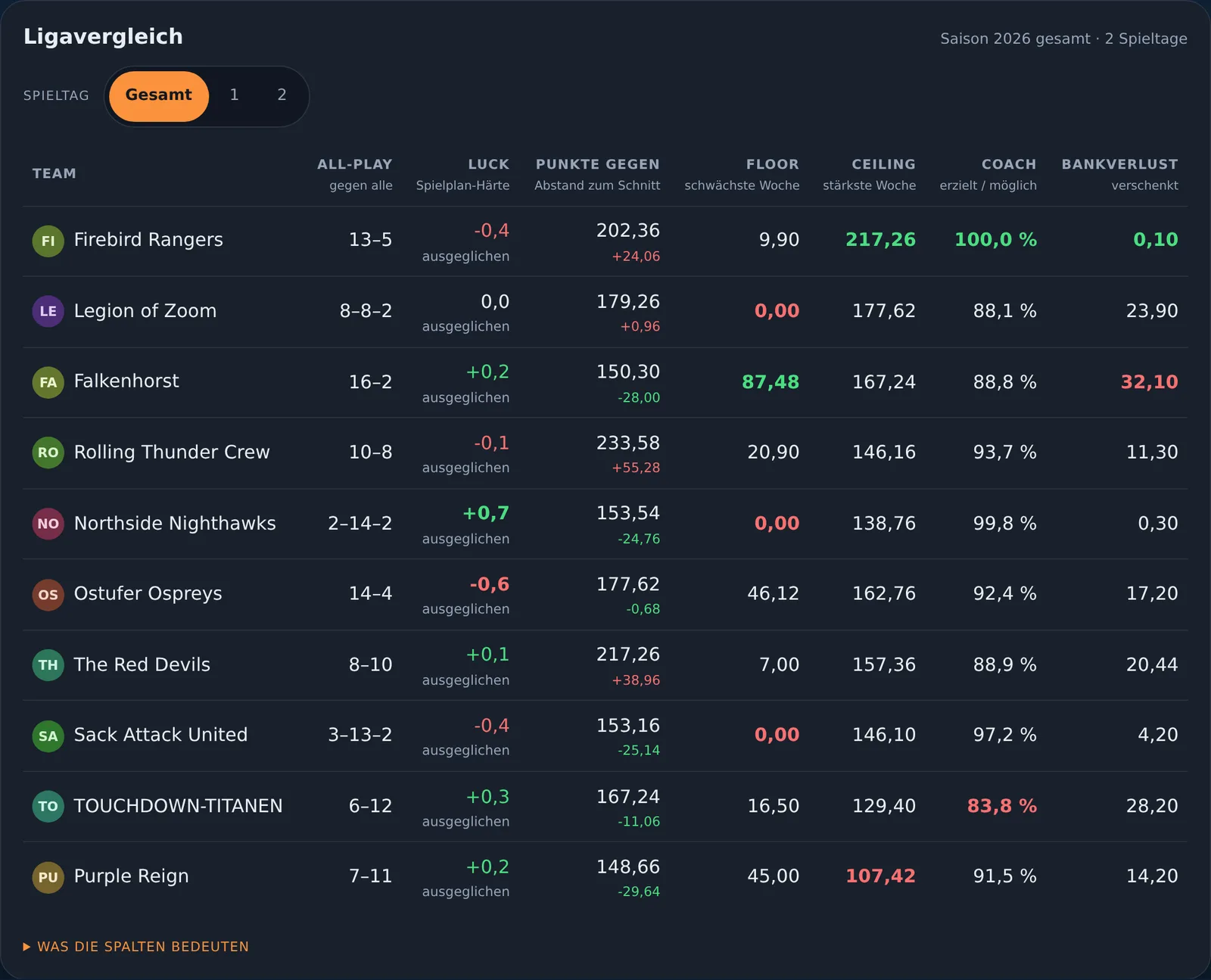Click the Falkenhorst FA avatar
Viewport: 1211px width, 980px height.
click(48, 382)
